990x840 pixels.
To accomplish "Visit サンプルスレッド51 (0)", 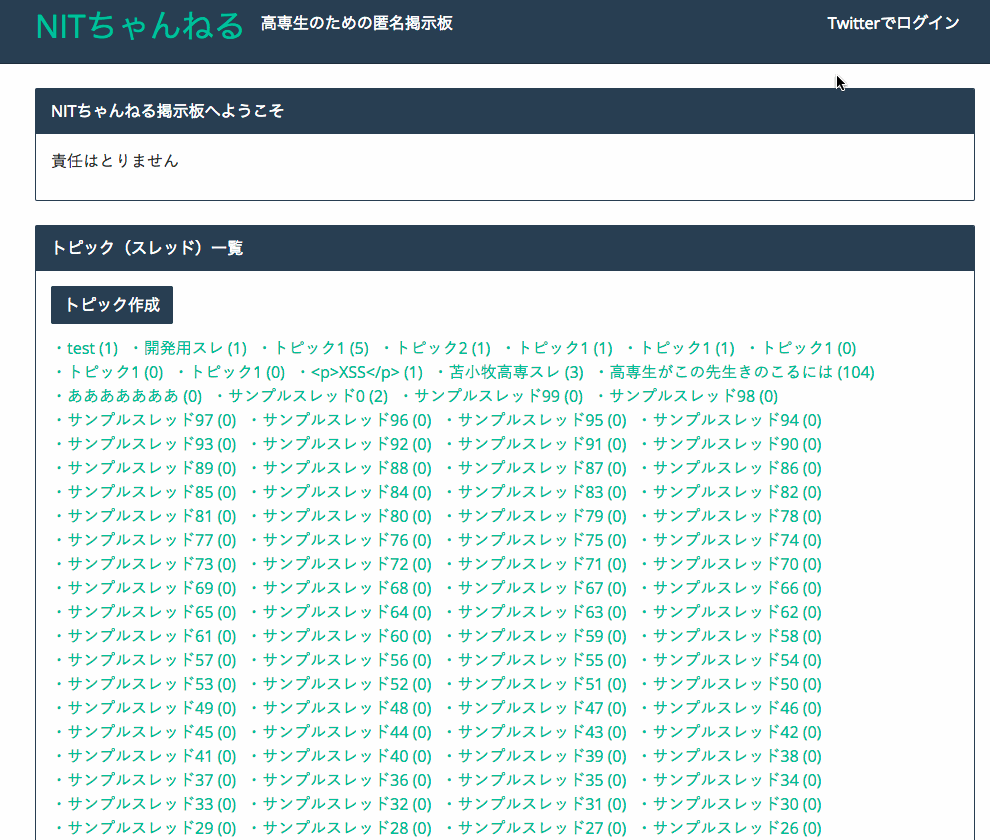I will coord(542,684).
